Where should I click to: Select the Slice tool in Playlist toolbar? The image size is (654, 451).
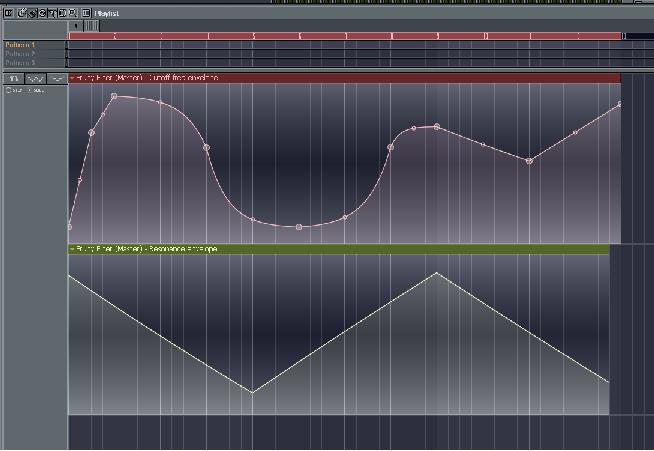52,13
